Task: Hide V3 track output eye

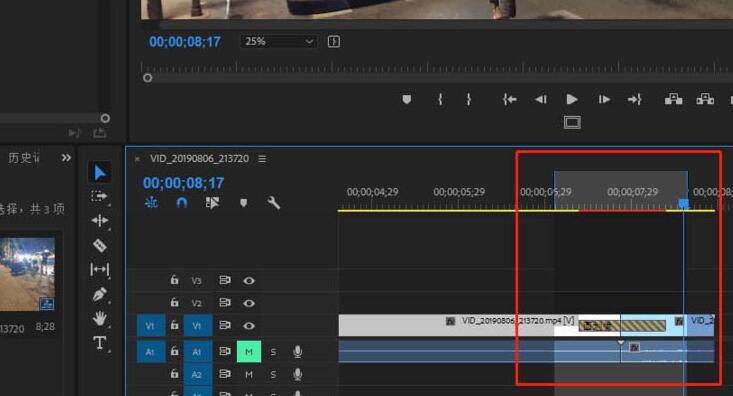Action: (x=249, y=281)
